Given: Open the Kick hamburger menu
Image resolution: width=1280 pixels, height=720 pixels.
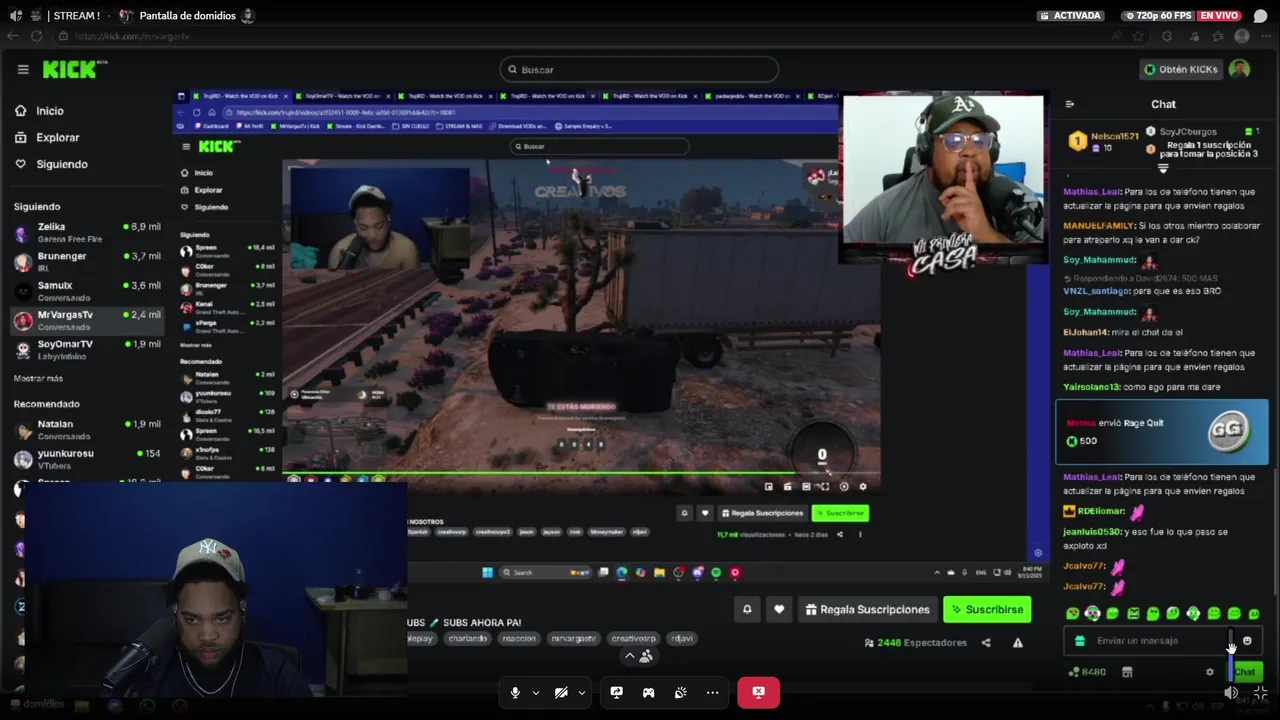Looking at the screenshot, I should 23,69.
